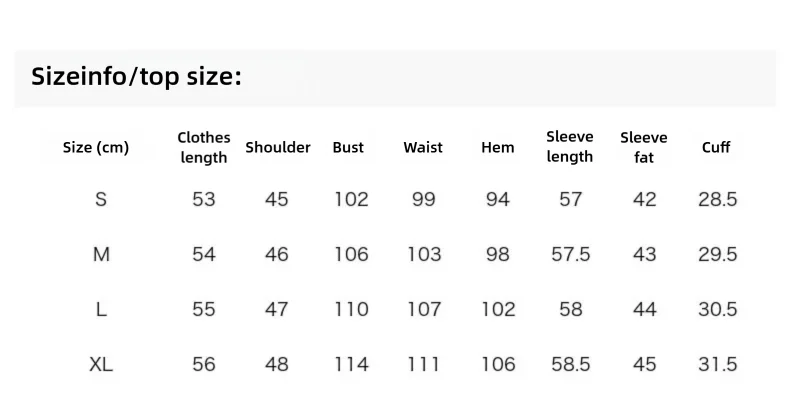
Task: Click the bust value 102 for S
Action: 351,199
